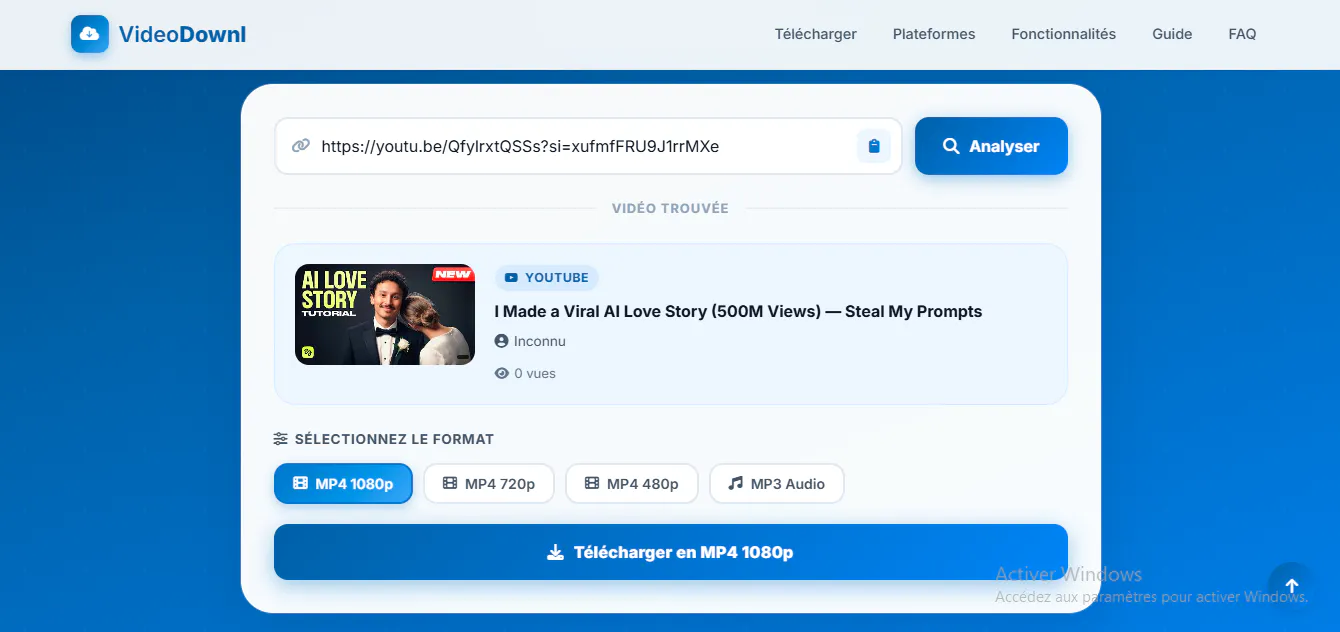Open the Guide nav link

(1172, 34)
